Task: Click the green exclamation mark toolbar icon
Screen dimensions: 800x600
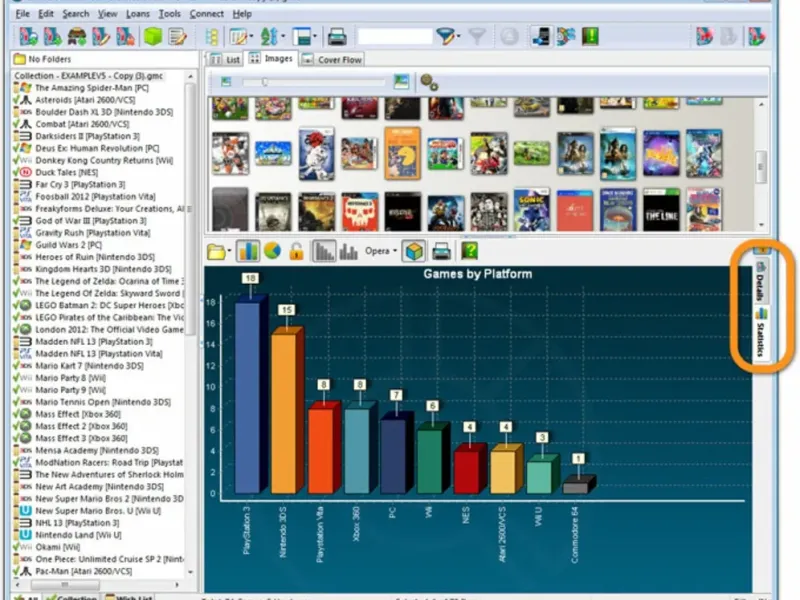Action: 590,36
